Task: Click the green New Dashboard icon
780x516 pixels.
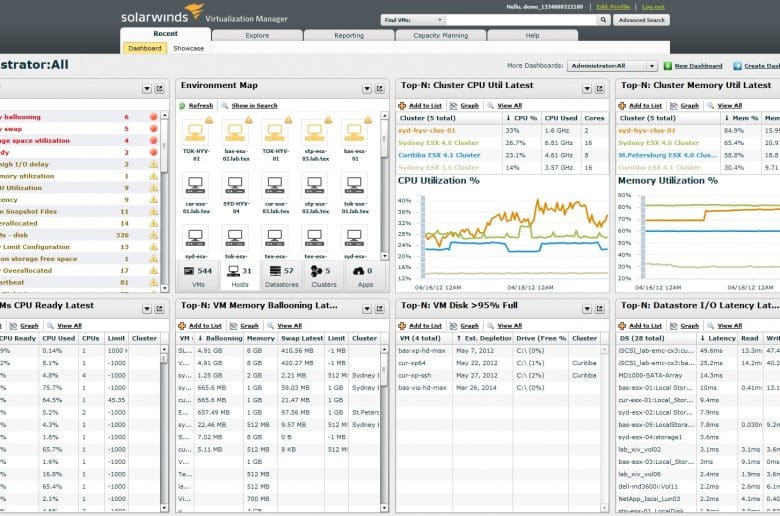Action: (x=668, y=66)
